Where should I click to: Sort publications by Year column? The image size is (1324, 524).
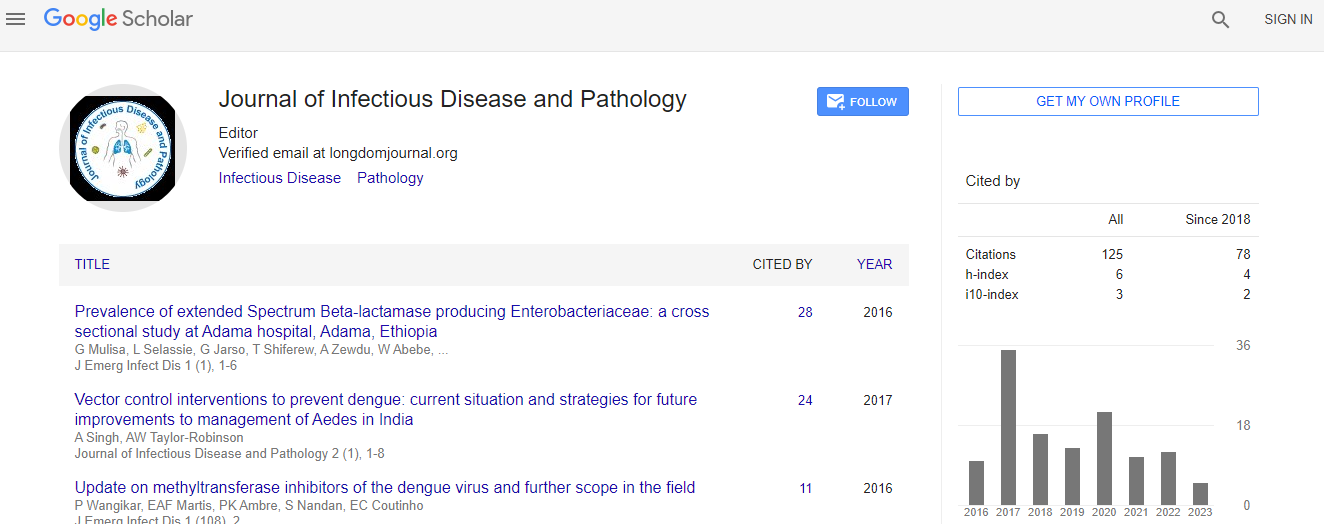click(874, 265)
